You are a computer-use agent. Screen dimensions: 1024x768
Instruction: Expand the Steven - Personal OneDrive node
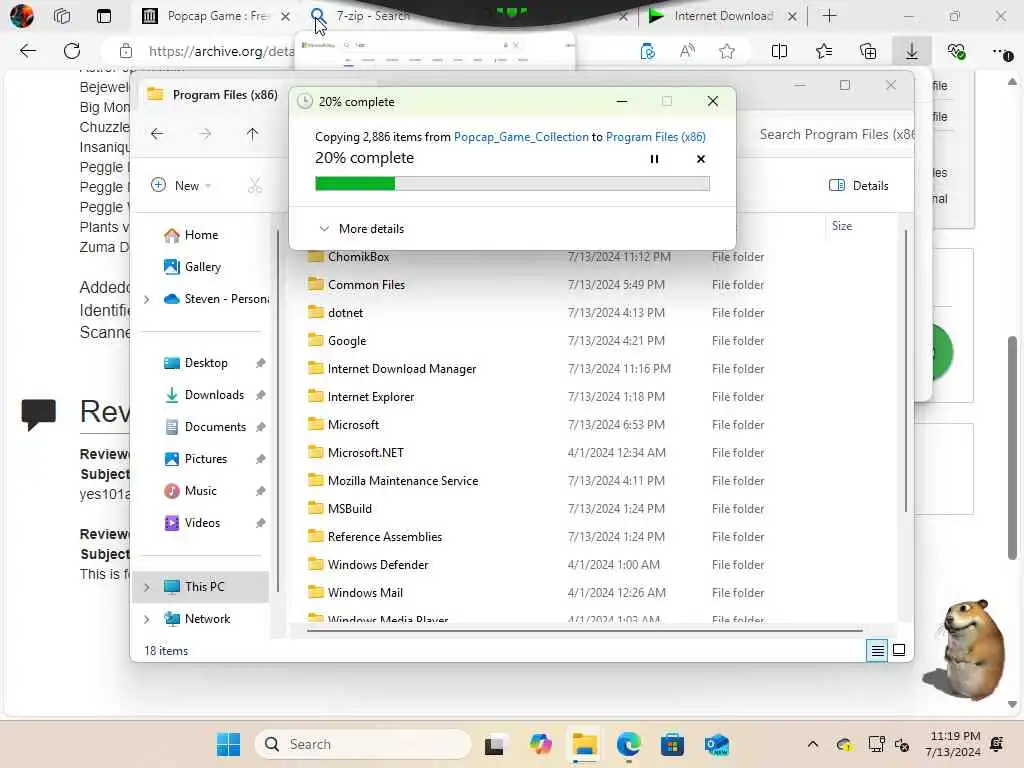tap(147, 299)
